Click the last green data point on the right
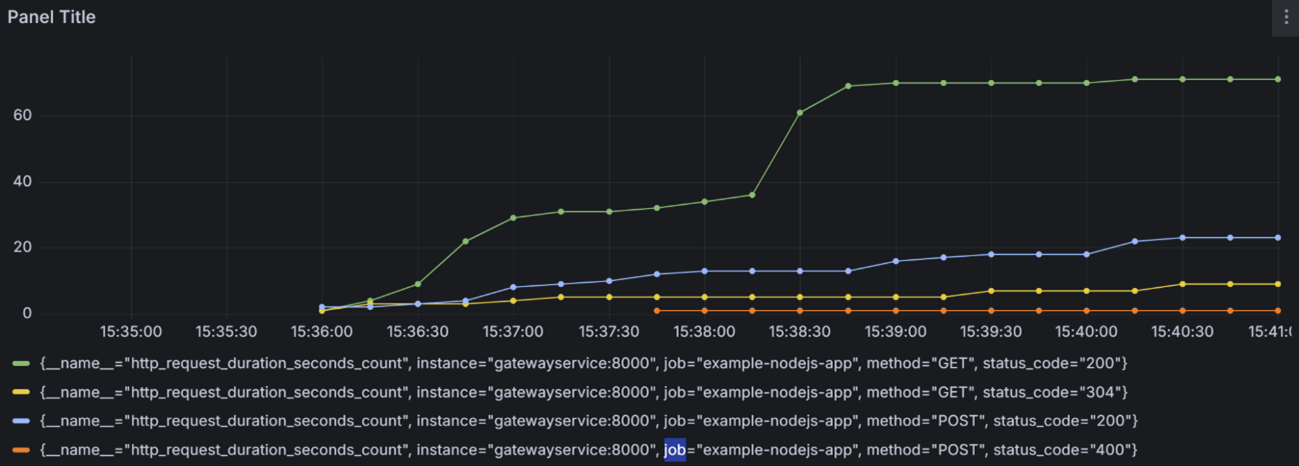The image size is (1299, 466). pyautogui.click(x=1278, y=79)
